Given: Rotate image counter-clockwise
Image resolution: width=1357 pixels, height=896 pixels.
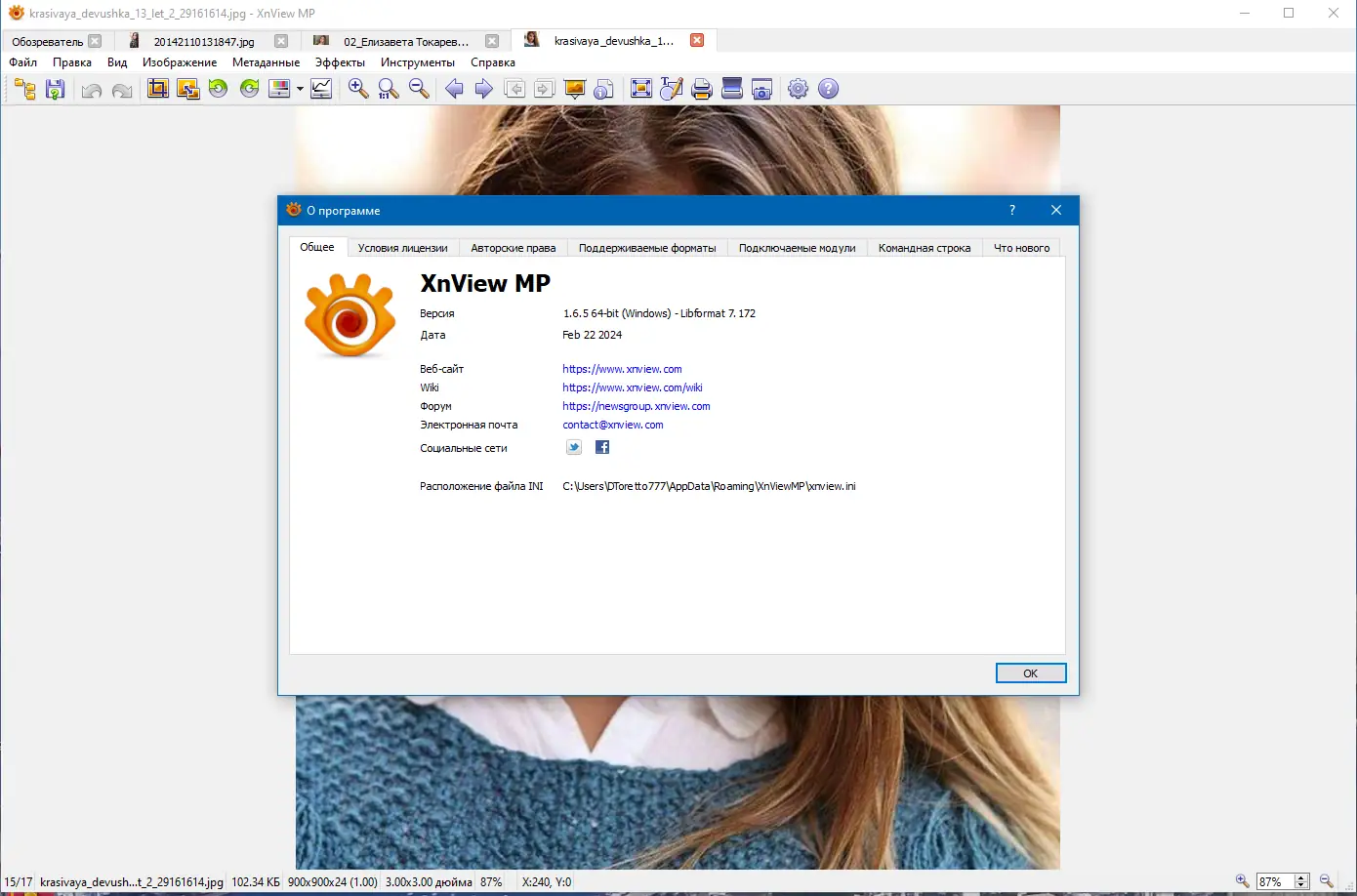Looking at the screenshot, I should tap(219, 90).
